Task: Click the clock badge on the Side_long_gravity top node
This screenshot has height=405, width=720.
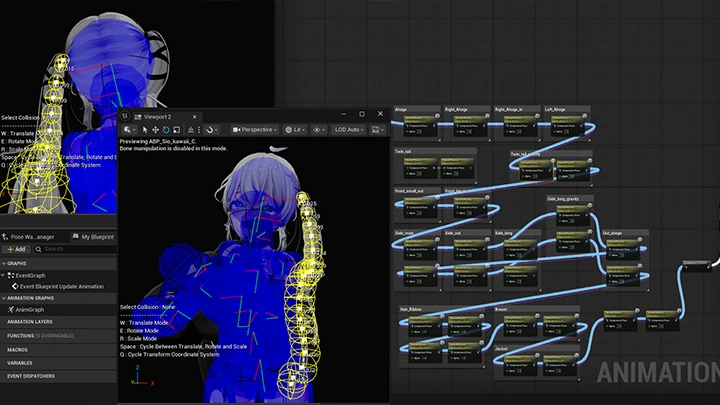Action: (590, 206)
